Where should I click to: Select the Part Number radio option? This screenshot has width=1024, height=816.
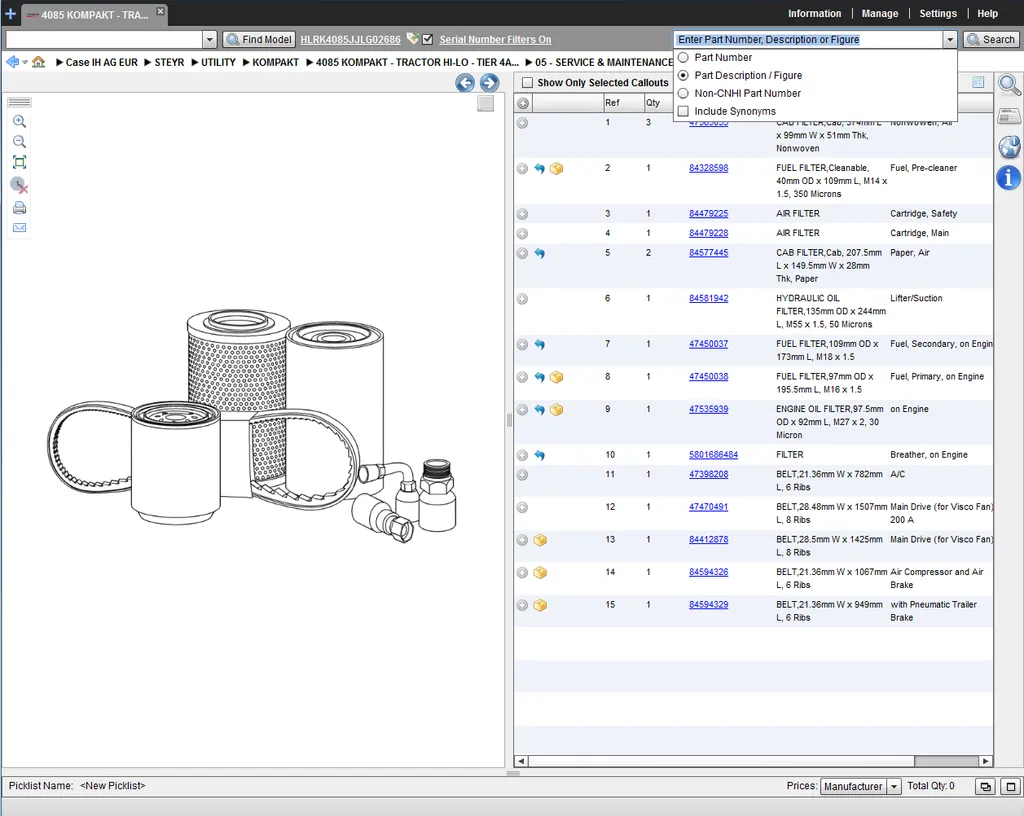click(683, 57)
